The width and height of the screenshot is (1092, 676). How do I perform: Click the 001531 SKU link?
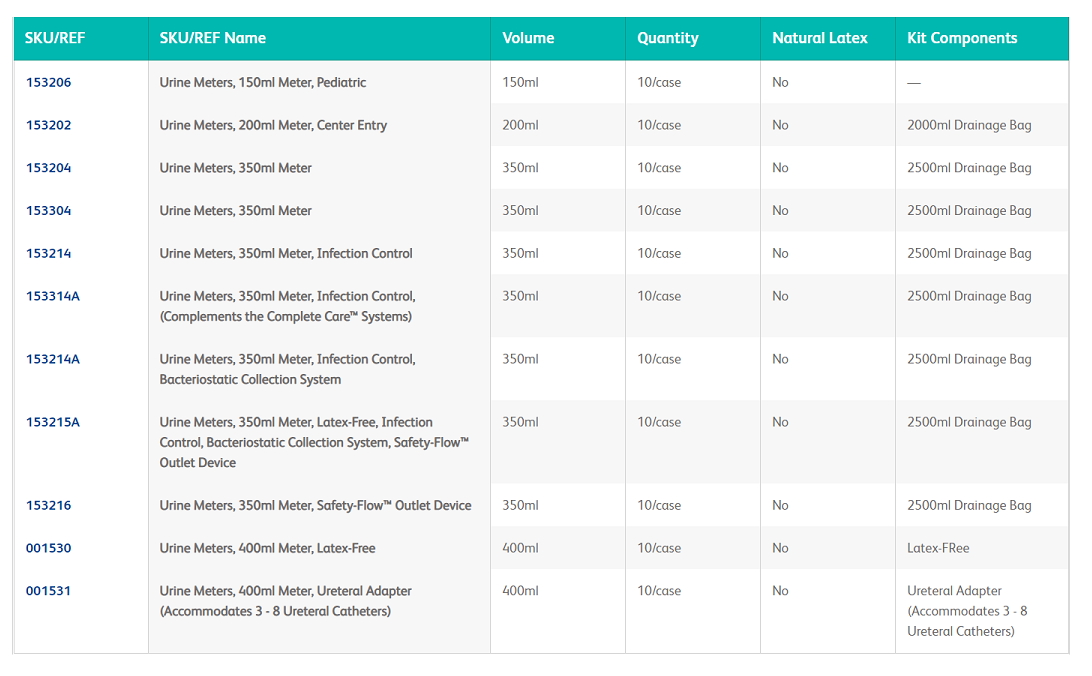[48, 591]
